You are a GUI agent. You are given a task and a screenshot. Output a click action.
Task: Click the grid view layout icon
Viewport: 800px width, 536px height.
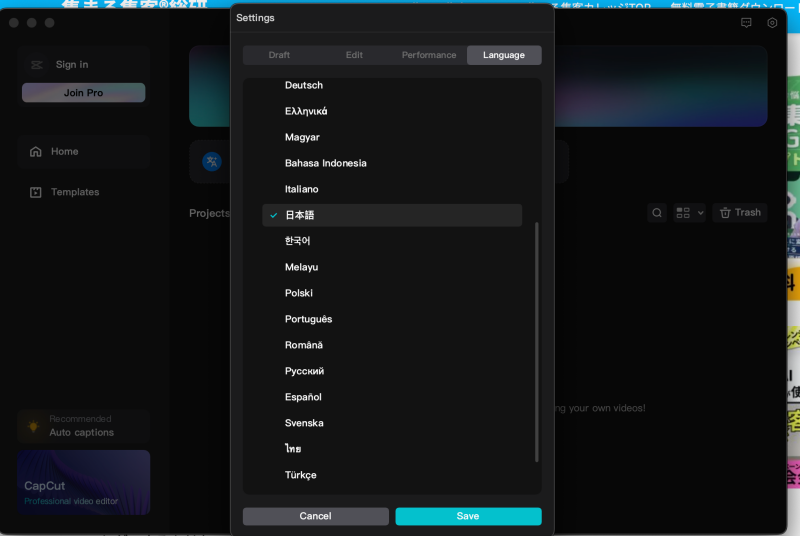[x=683, y=213]
